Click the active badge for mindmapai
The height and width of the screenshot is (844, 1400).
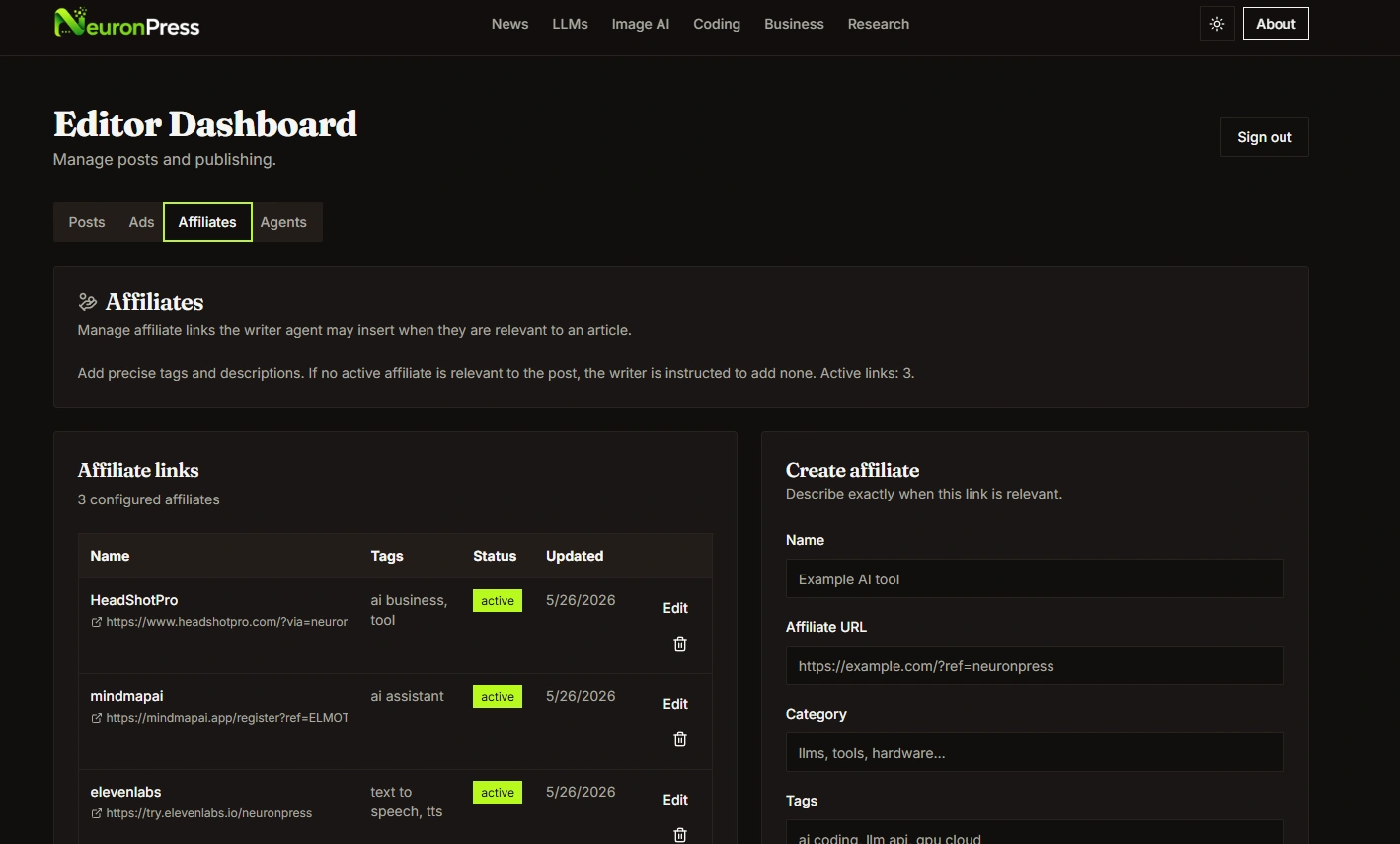[x=498, y=696]
